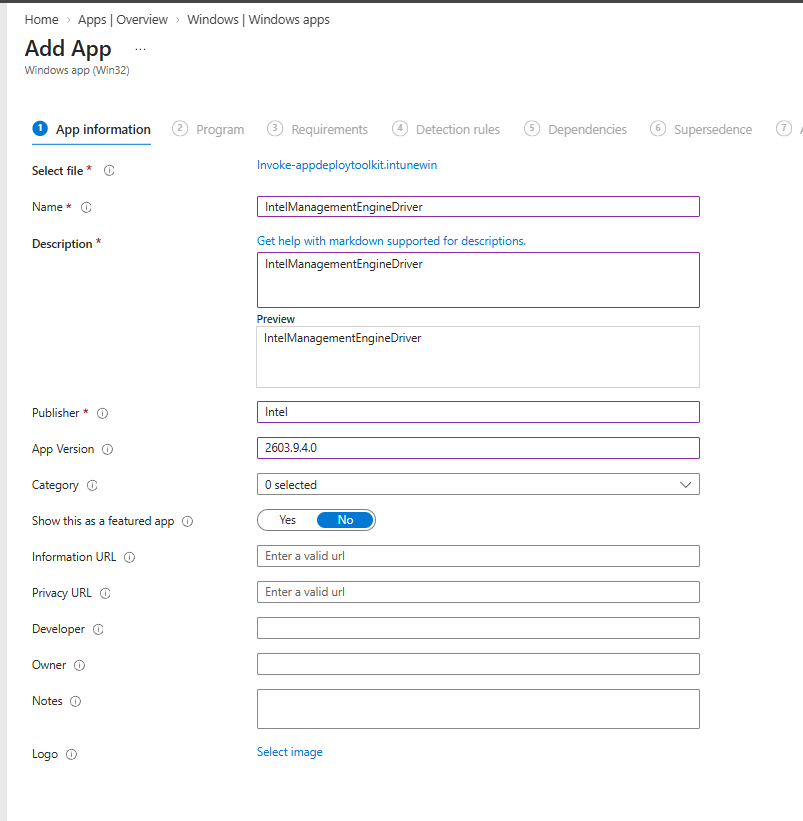The height and width of the screenshot is (821, 803).
Task: Click the App Version field
Action: pyautogui.click(x=478, y=448)
